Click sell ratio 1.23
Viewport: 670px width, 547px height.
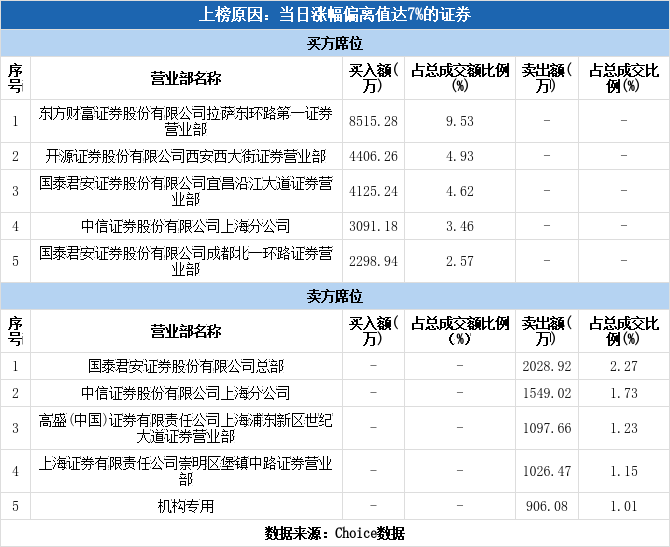[x=624, y=429]
